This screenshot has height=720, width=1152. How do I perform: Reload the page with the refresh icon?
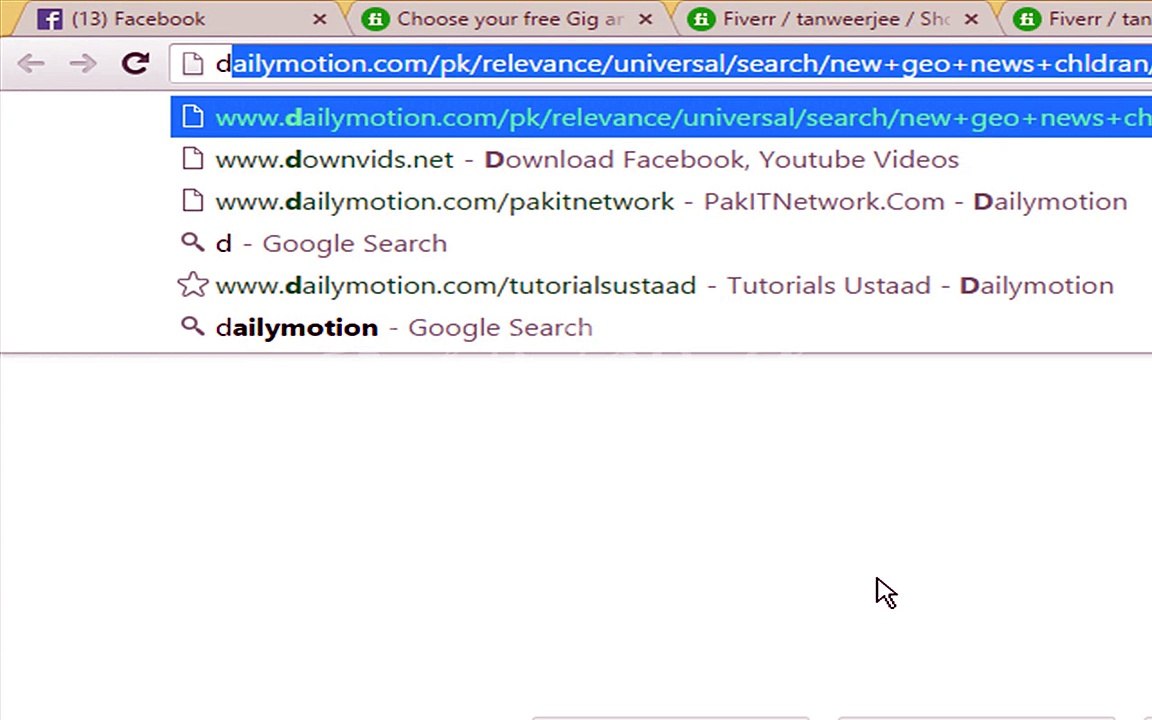click(x=135, y=63)
